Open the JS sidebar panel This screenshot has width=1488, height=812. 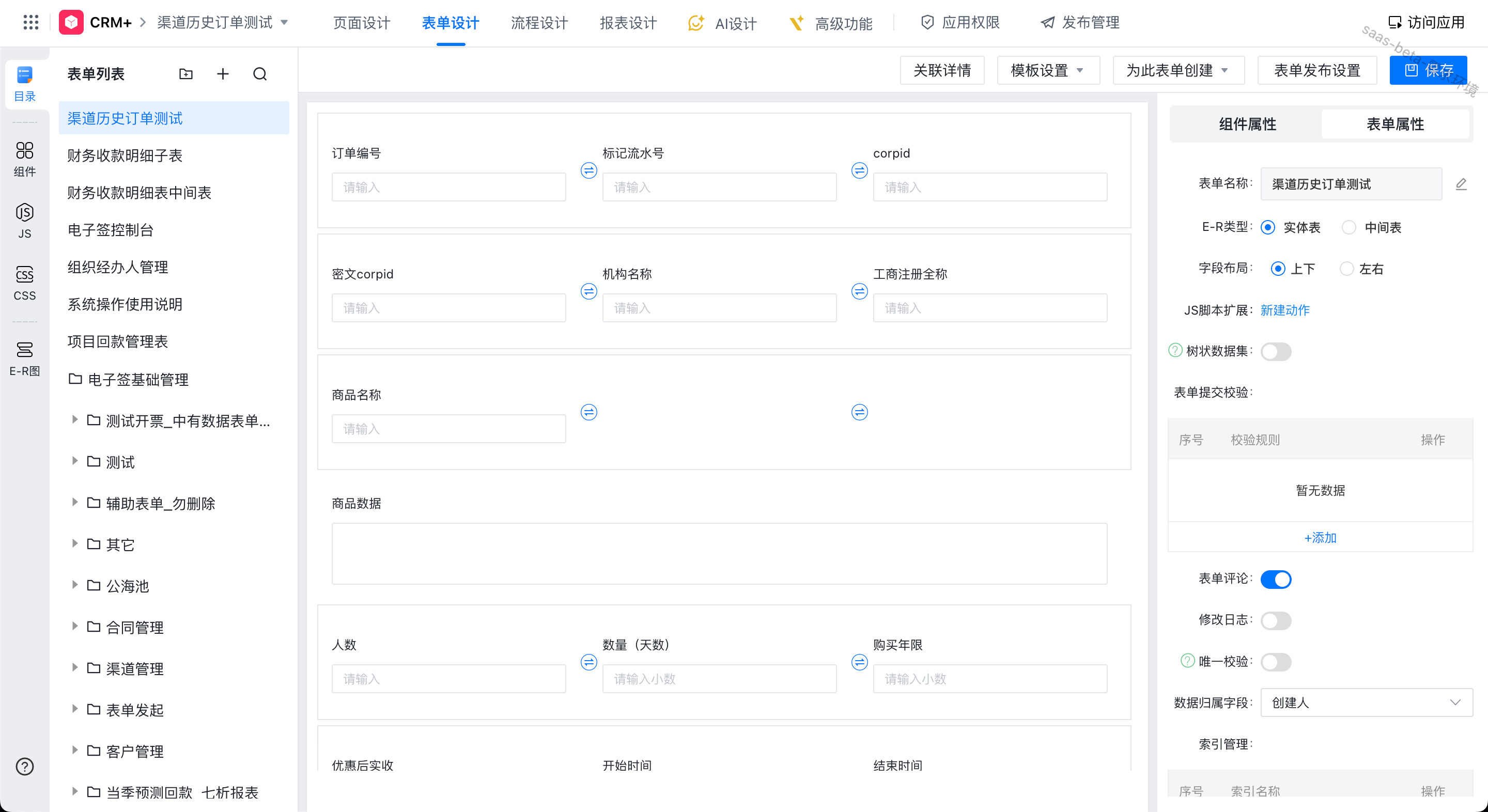pos(24,220)
